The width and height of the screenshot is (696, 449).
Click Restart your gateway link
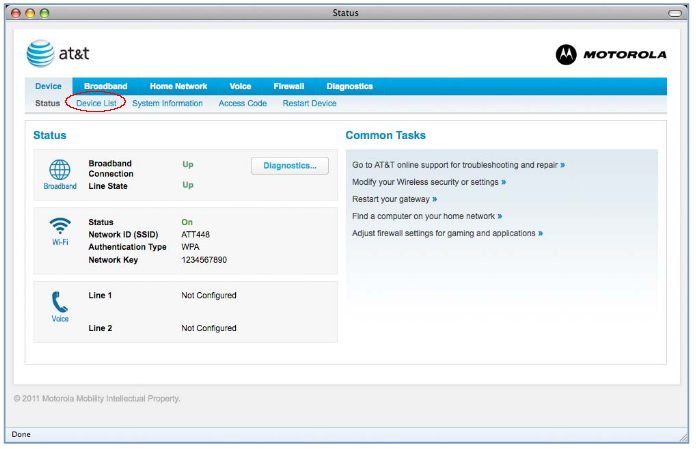pyautogui.click(x=394, y=199)
